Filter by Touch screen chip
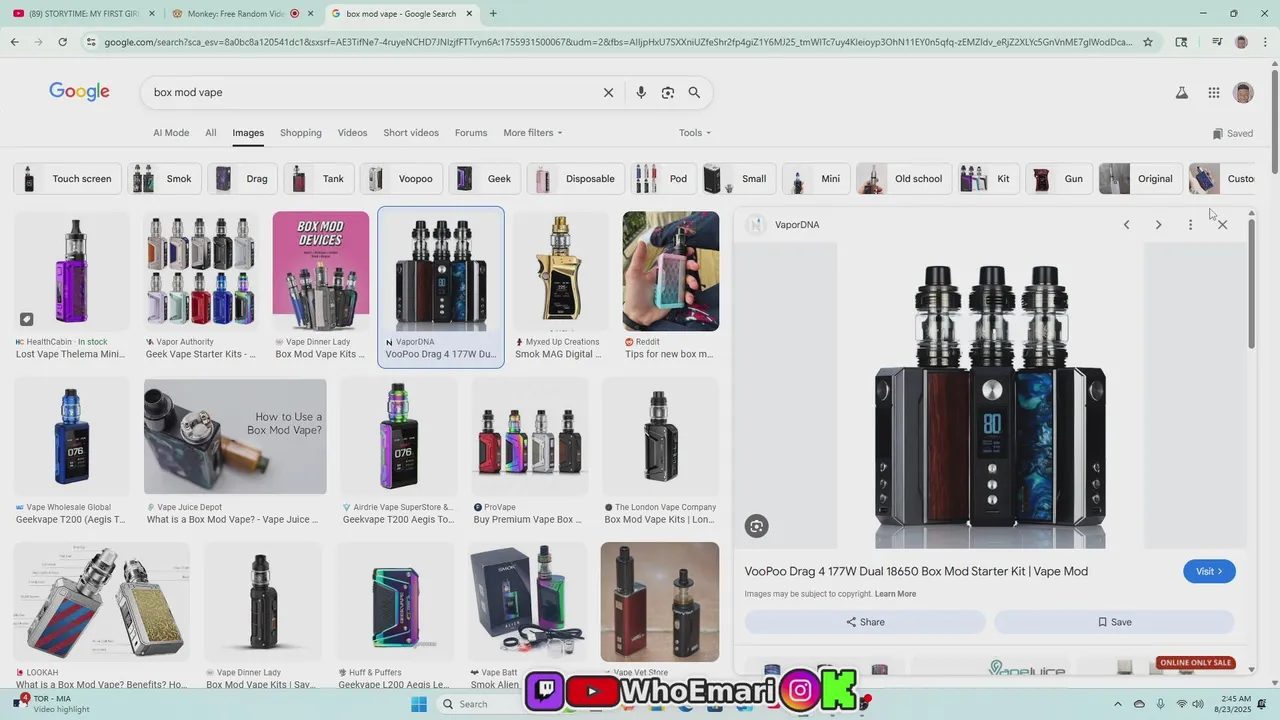The height and width of the screenshot is (720, 1280). point(68,179)
